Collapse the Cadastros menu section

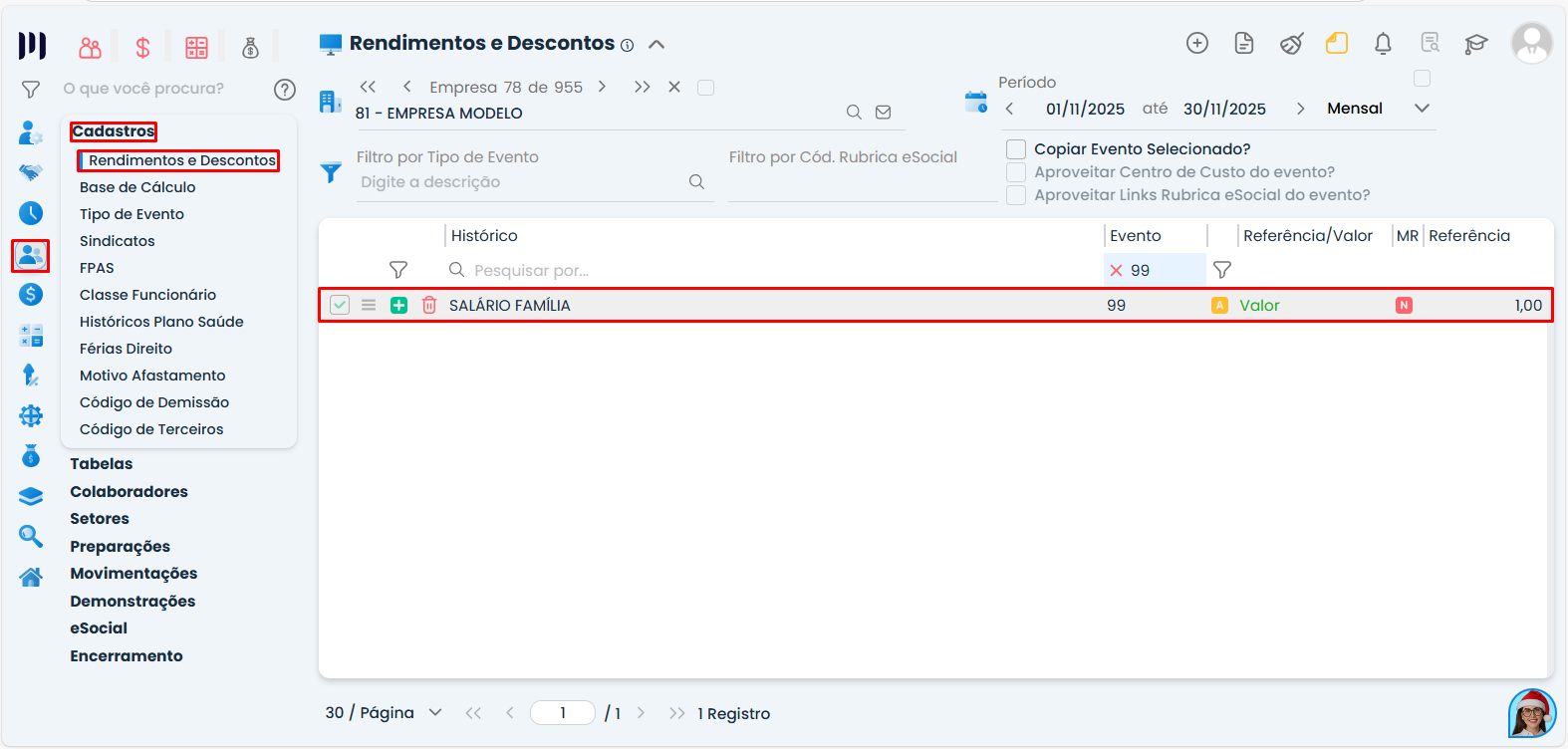[x=114, y=131]
